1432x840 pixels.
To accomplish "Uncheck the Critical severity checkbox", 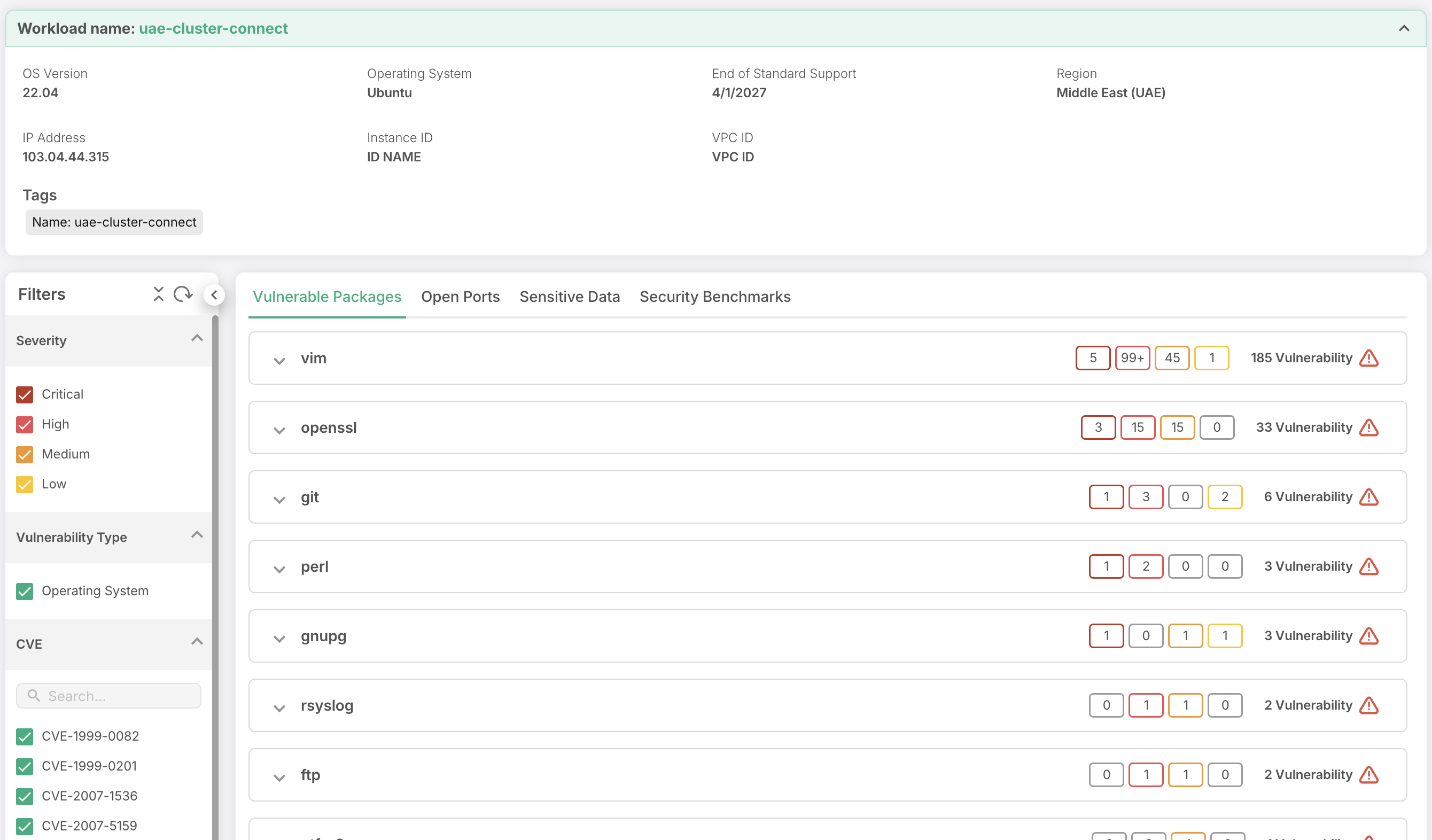I will 25,394.
